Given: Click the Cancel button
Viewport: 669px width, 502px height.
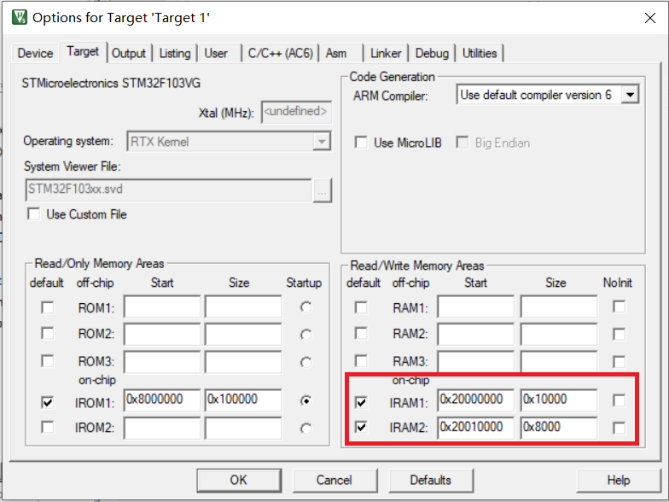Looking at the screenshot, I should pyautogui.click(x=334, y=480).
